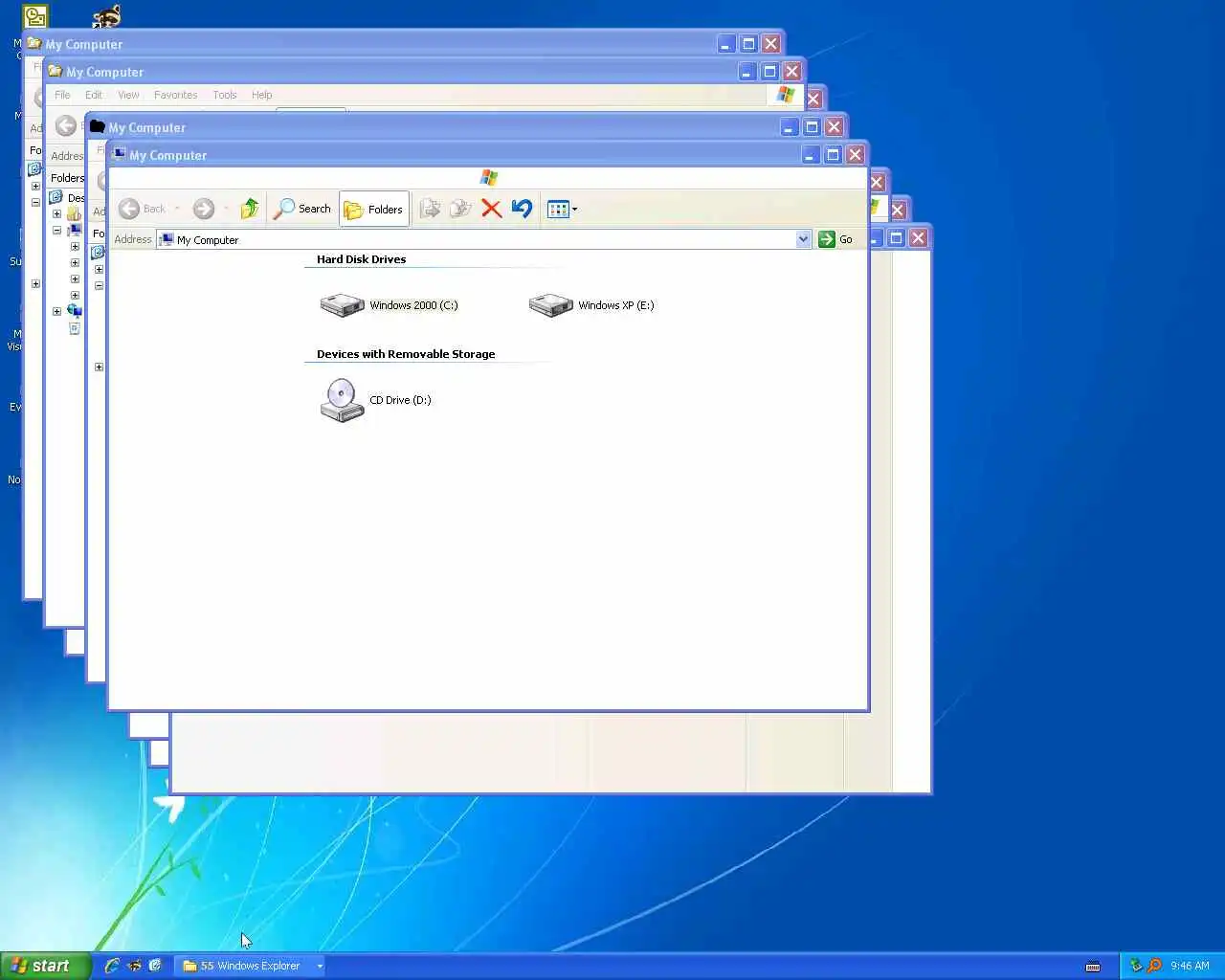The height and width of the screenshot is (980, 1225).
Task: Click the Copy To toolbar icon
Action: [x=460, y=209]
